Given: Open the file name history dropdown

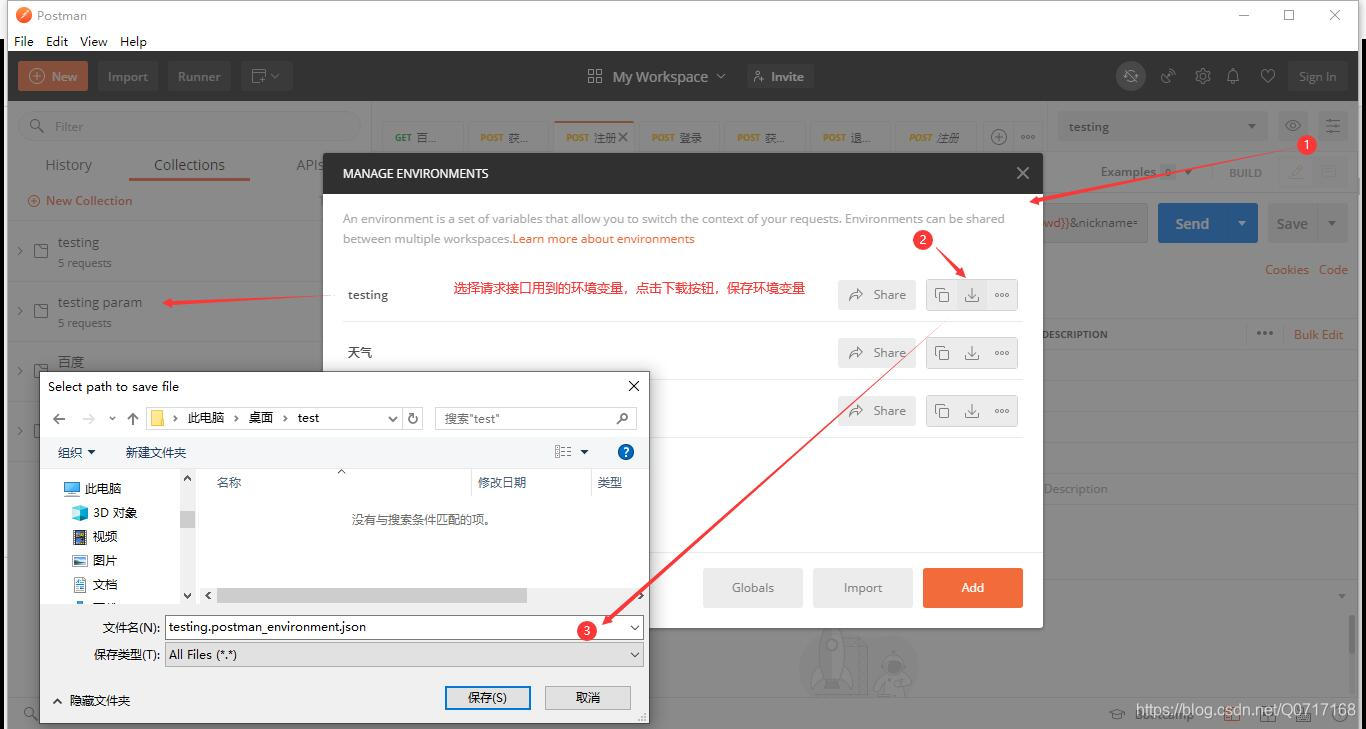Looking at the screenshot, I should (x=634, y=627).
